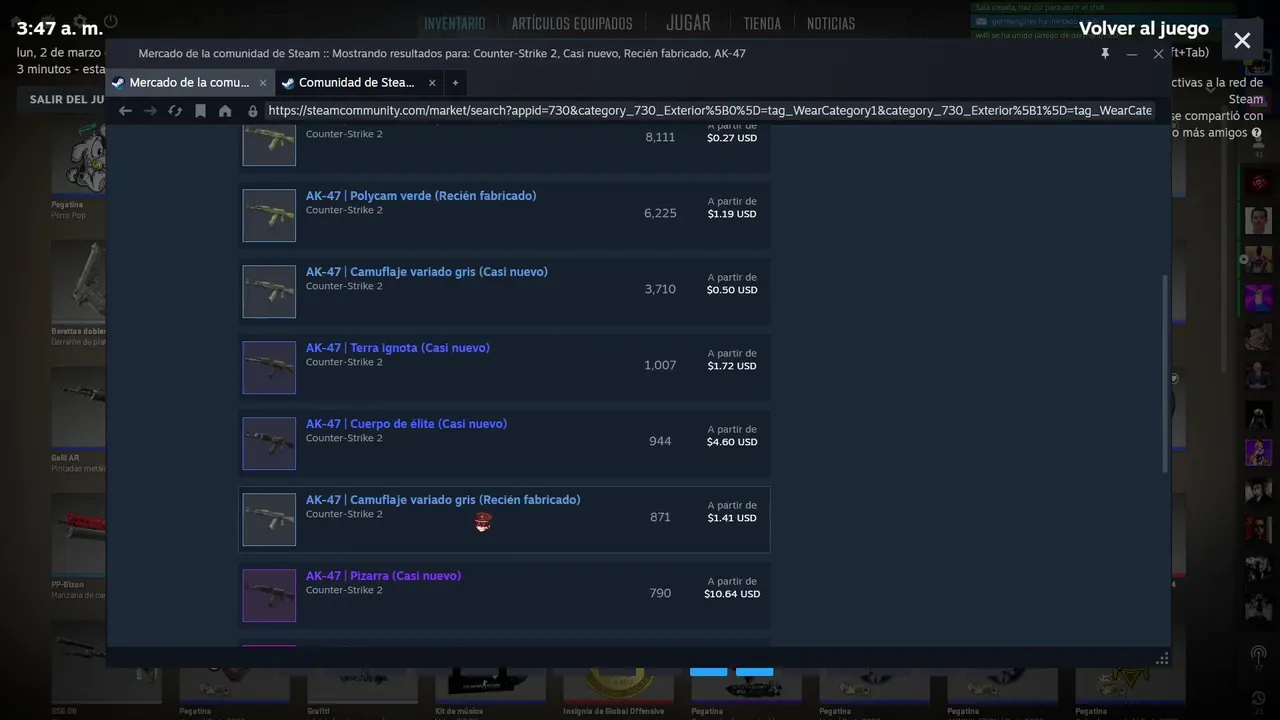Switch to Comunidad de Steam tab
This screenshot has width=1280, height=720.
[359, 83]
